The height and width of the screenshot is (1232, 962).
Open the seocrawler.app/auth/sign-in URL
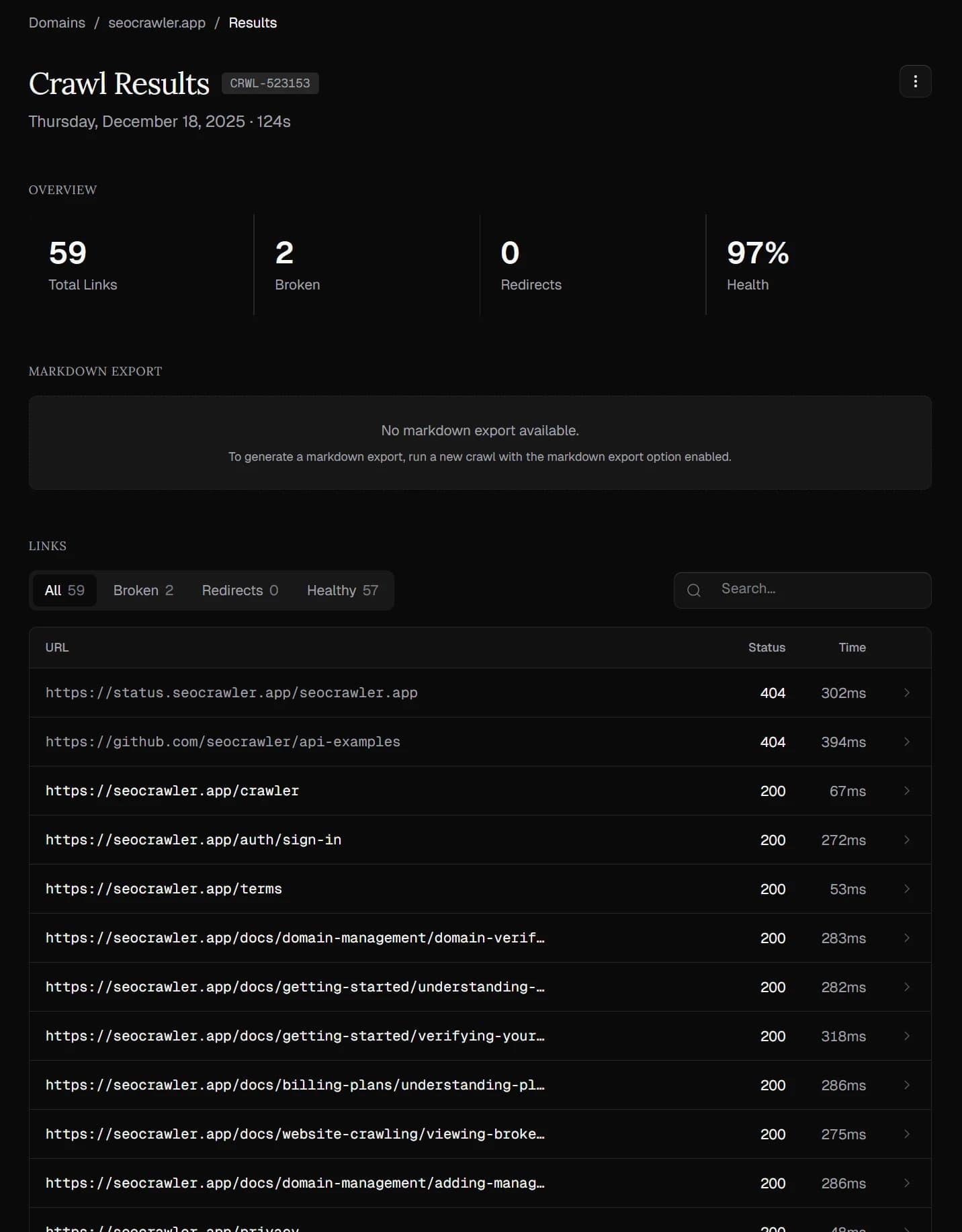tap(193, 840)
